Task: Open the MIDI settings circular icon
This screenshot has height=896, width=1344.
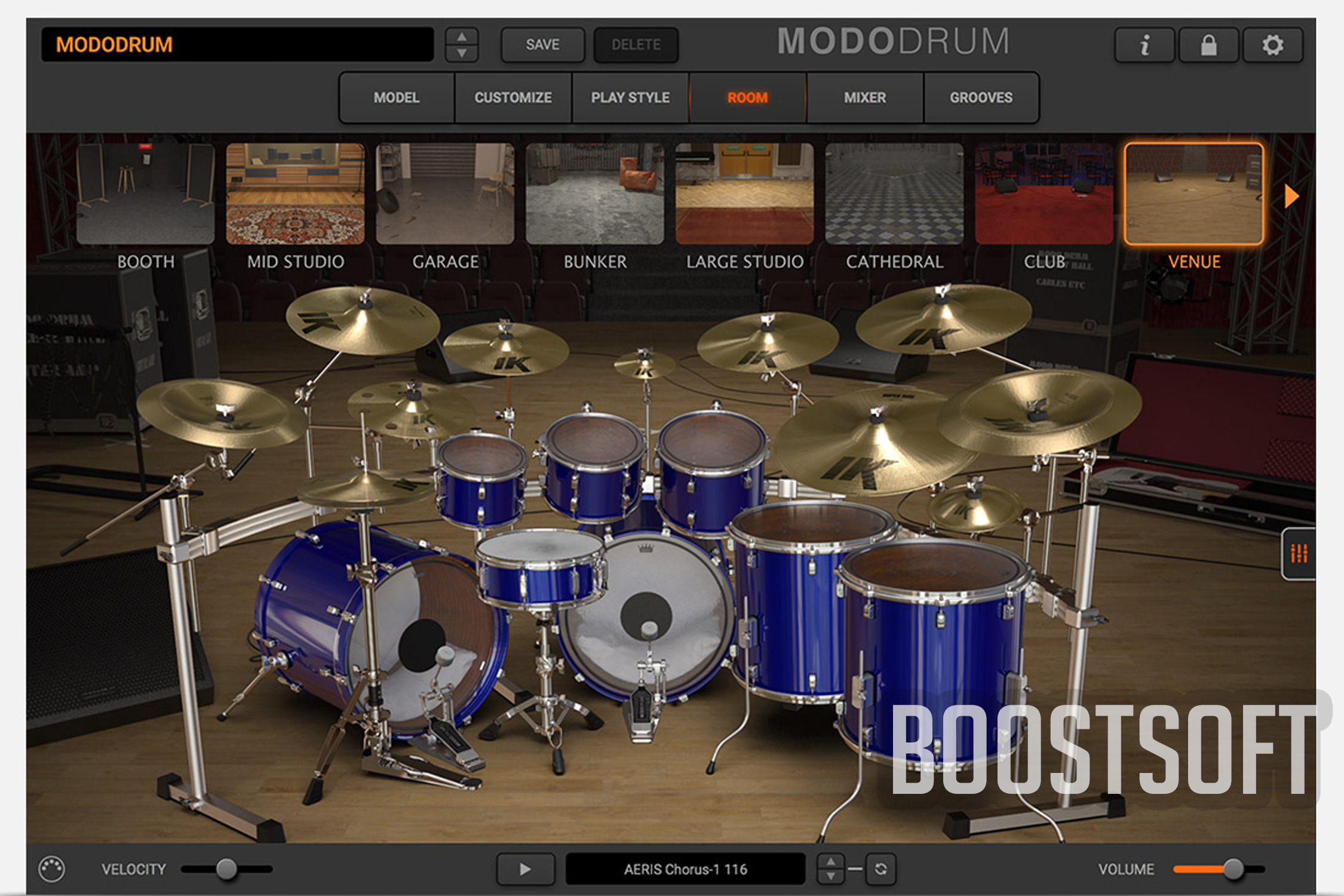Action: point(51,869)
